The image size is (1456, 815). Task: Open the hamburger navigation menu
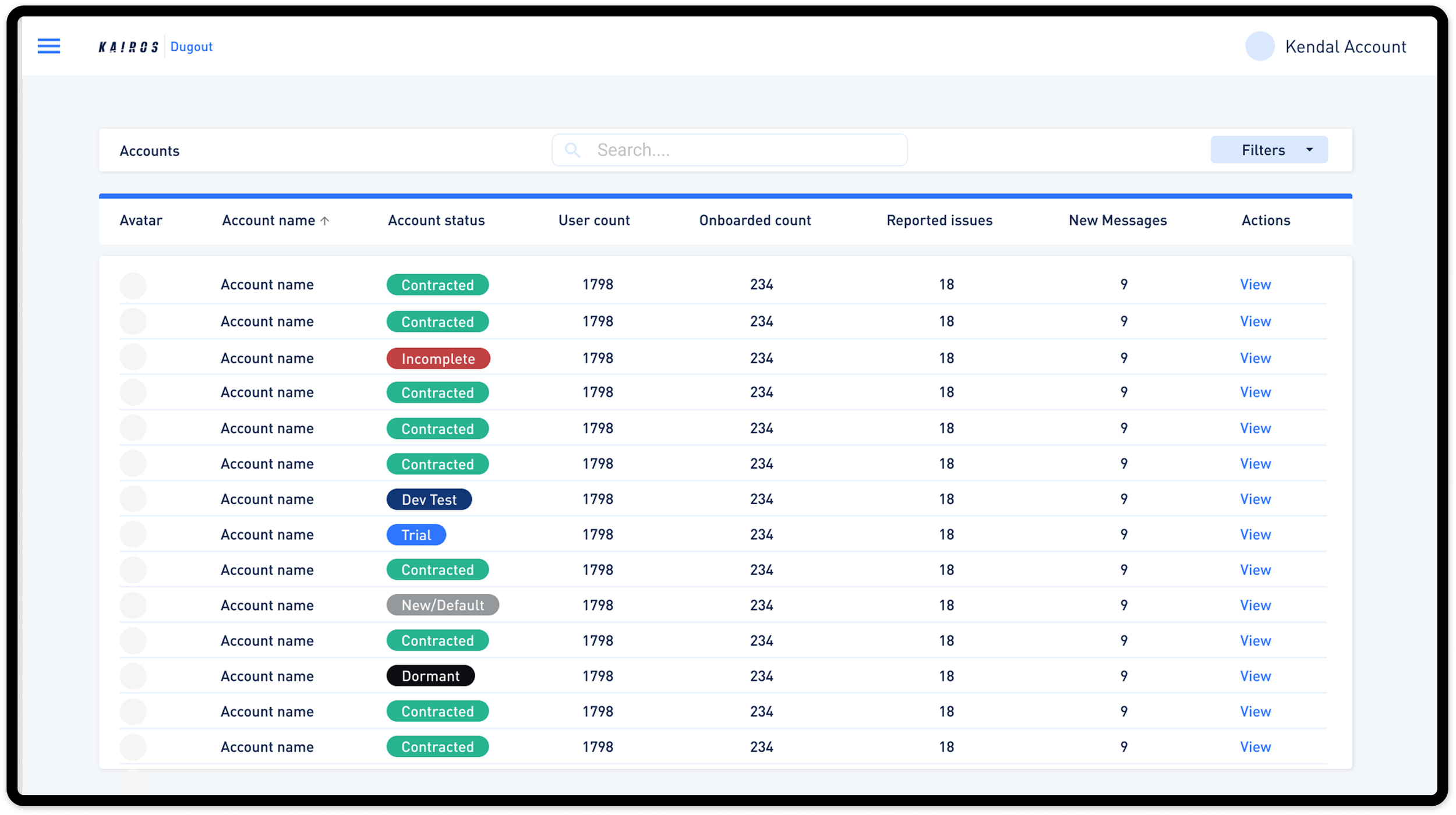(x=49, y=46)
